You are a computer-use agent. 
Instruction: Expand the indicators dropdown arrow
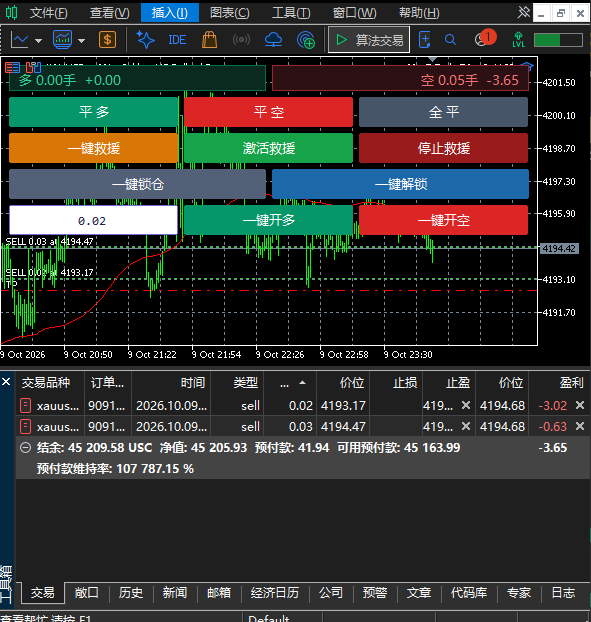coord(81,40)
